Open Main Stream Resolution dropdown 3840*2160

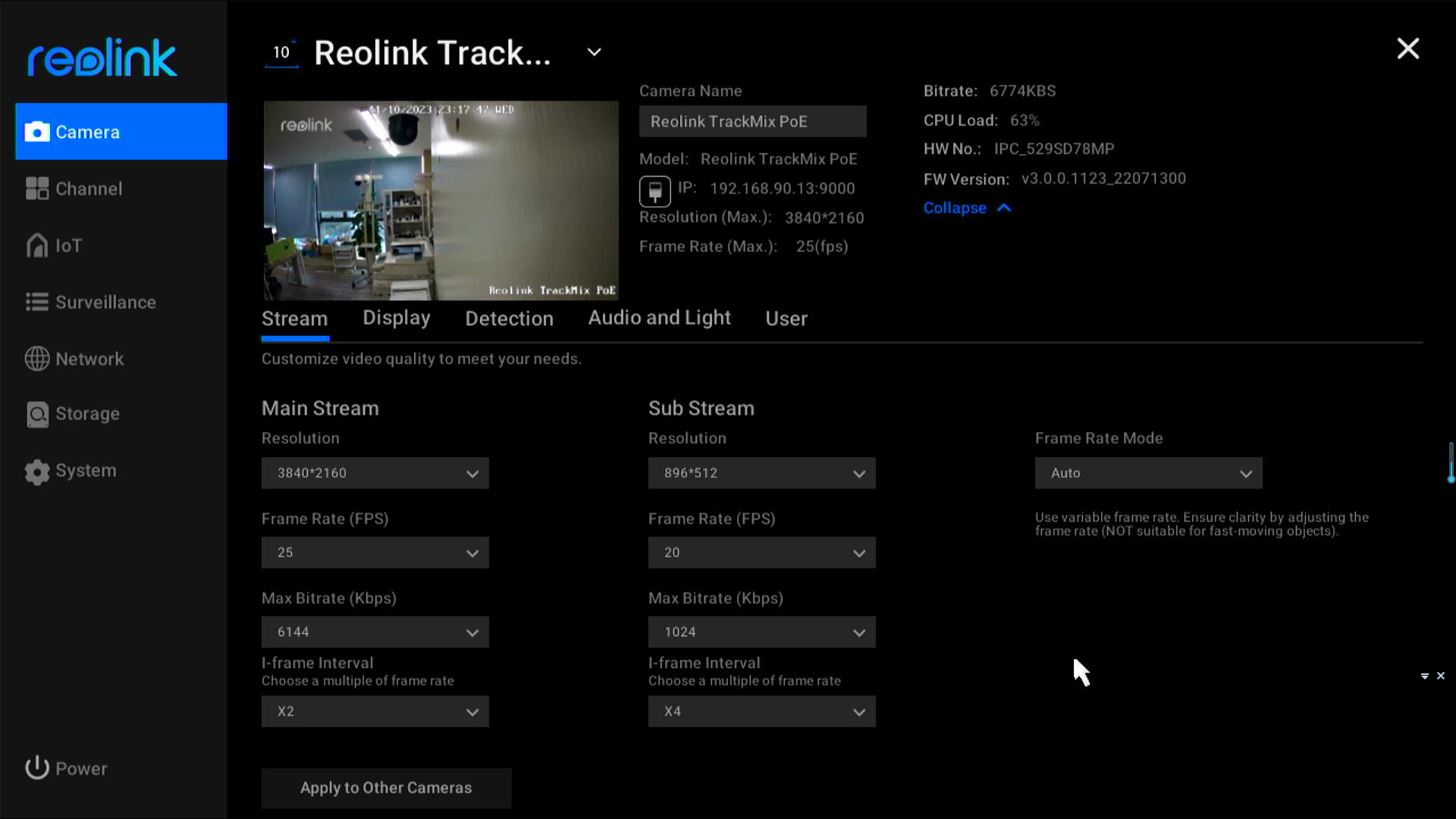pos(375,473)
